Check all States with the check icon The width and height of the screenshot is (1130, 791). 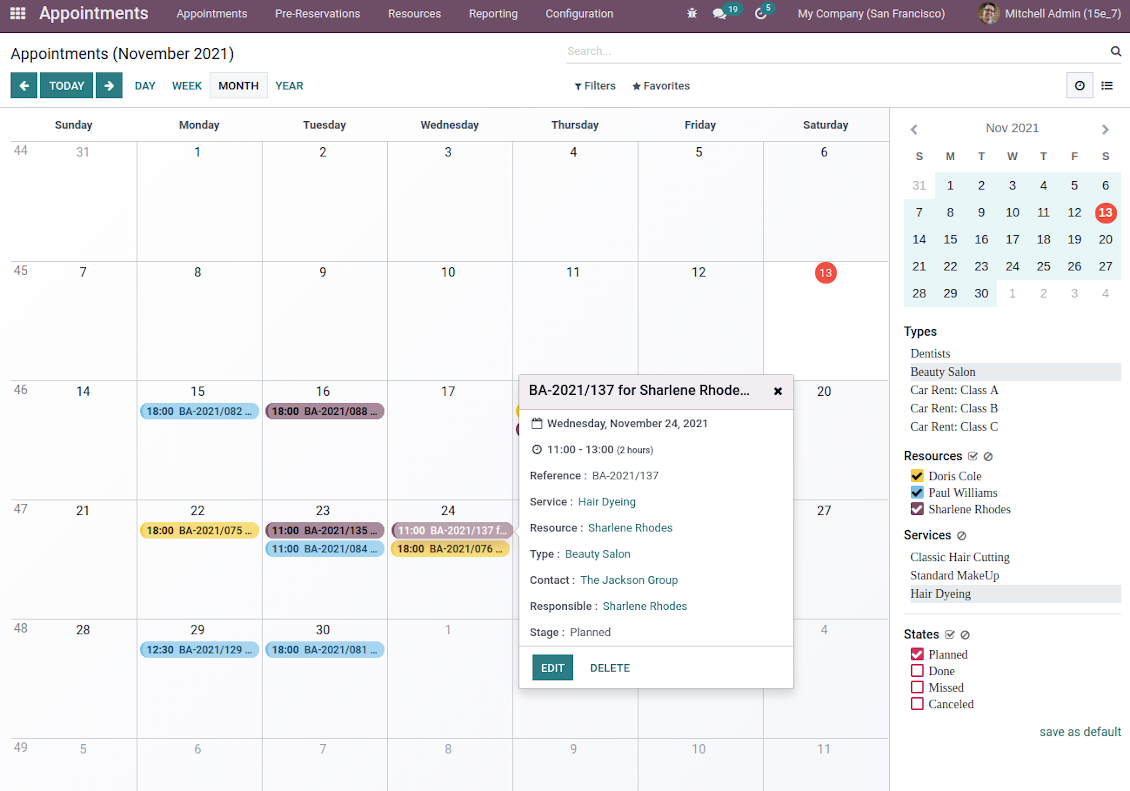949,635
